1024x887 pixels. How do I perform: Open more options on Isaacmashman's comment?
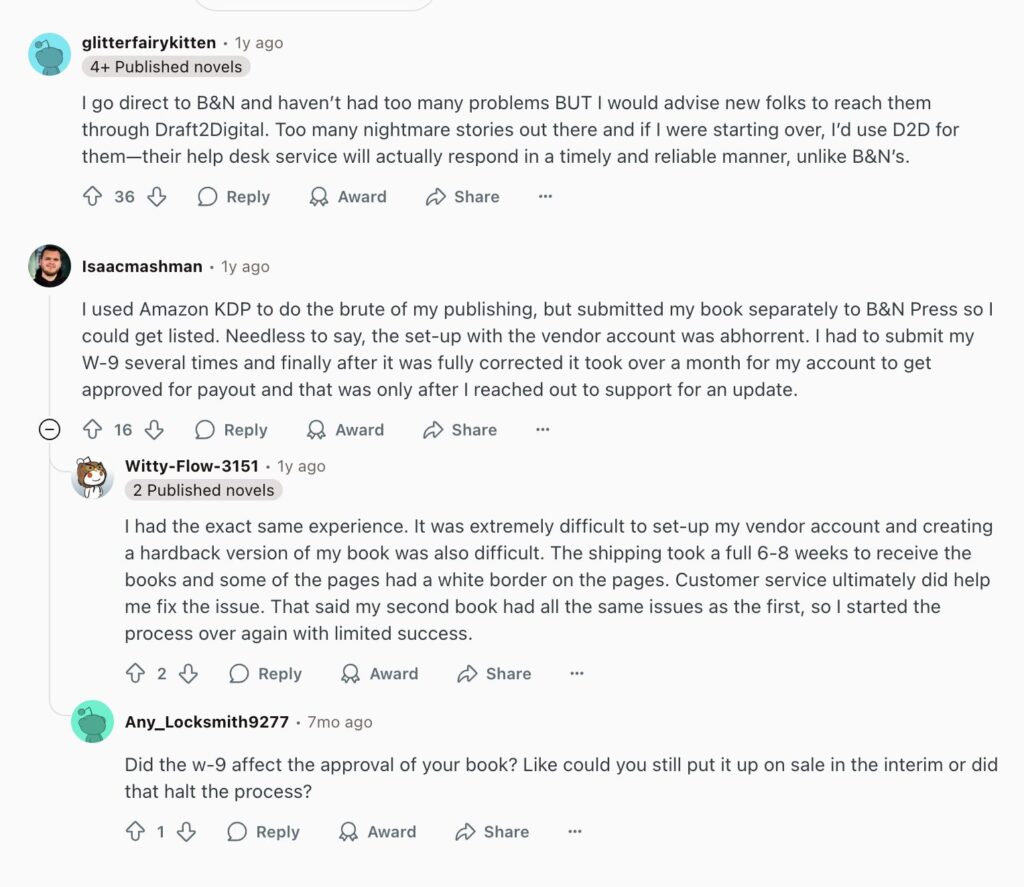(x=542, y=430)
